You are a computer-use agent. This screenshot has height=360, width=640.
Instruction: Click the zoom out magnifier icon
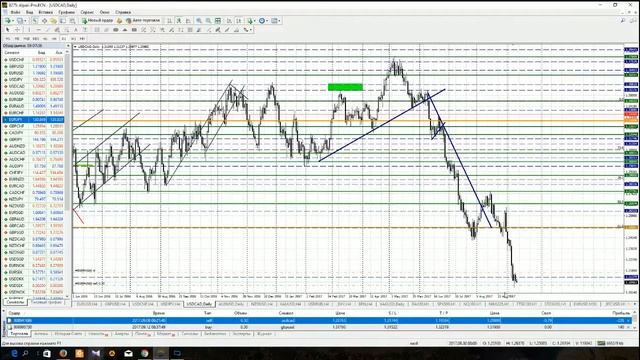pyautogui.click(x=208, y=20)
